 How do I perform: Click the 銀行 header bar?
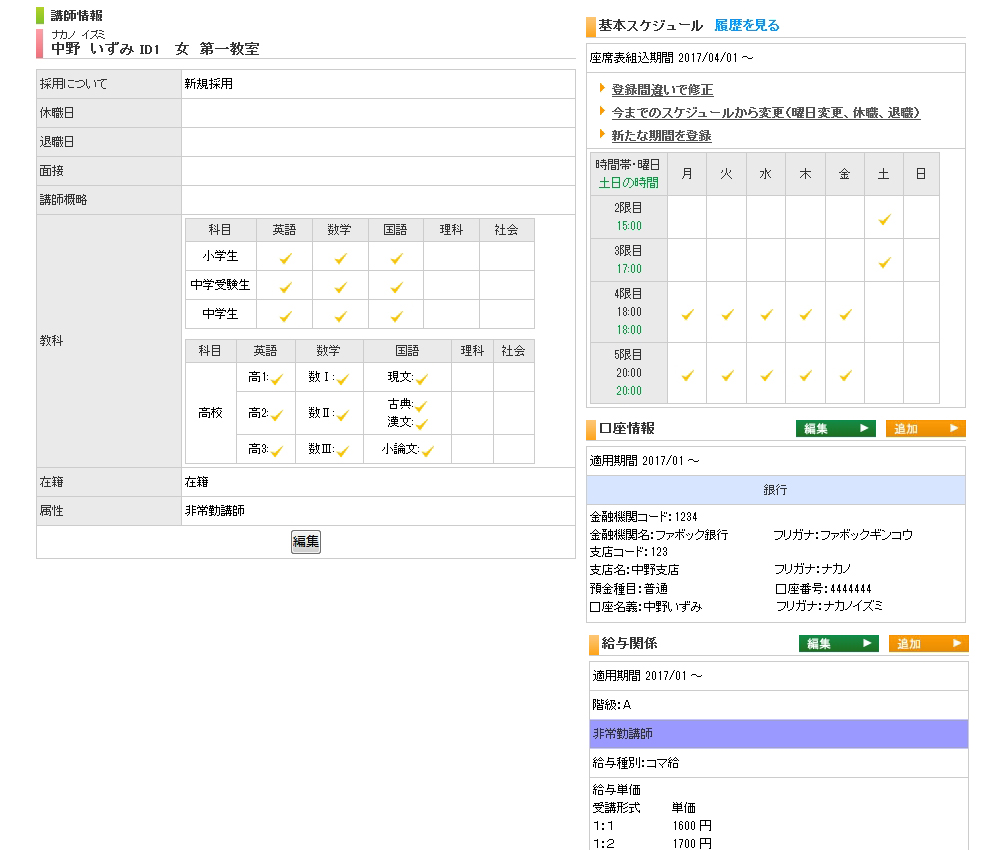coord(776,490)
